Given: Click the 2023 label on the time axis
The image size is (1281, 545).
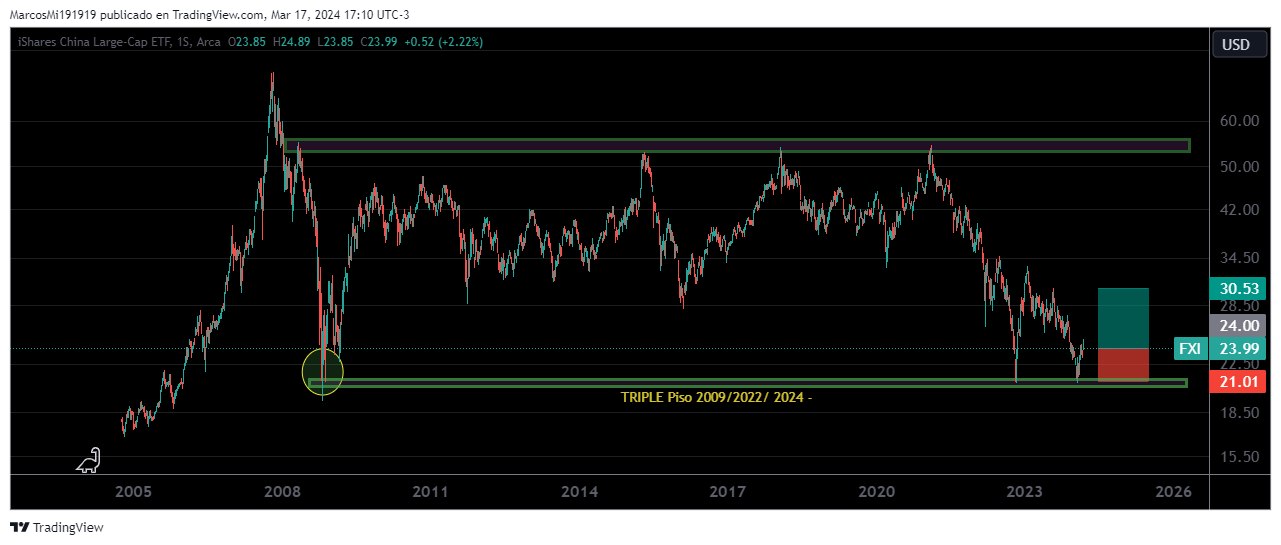Looking at the screenshot, I should coord(1024,492).
